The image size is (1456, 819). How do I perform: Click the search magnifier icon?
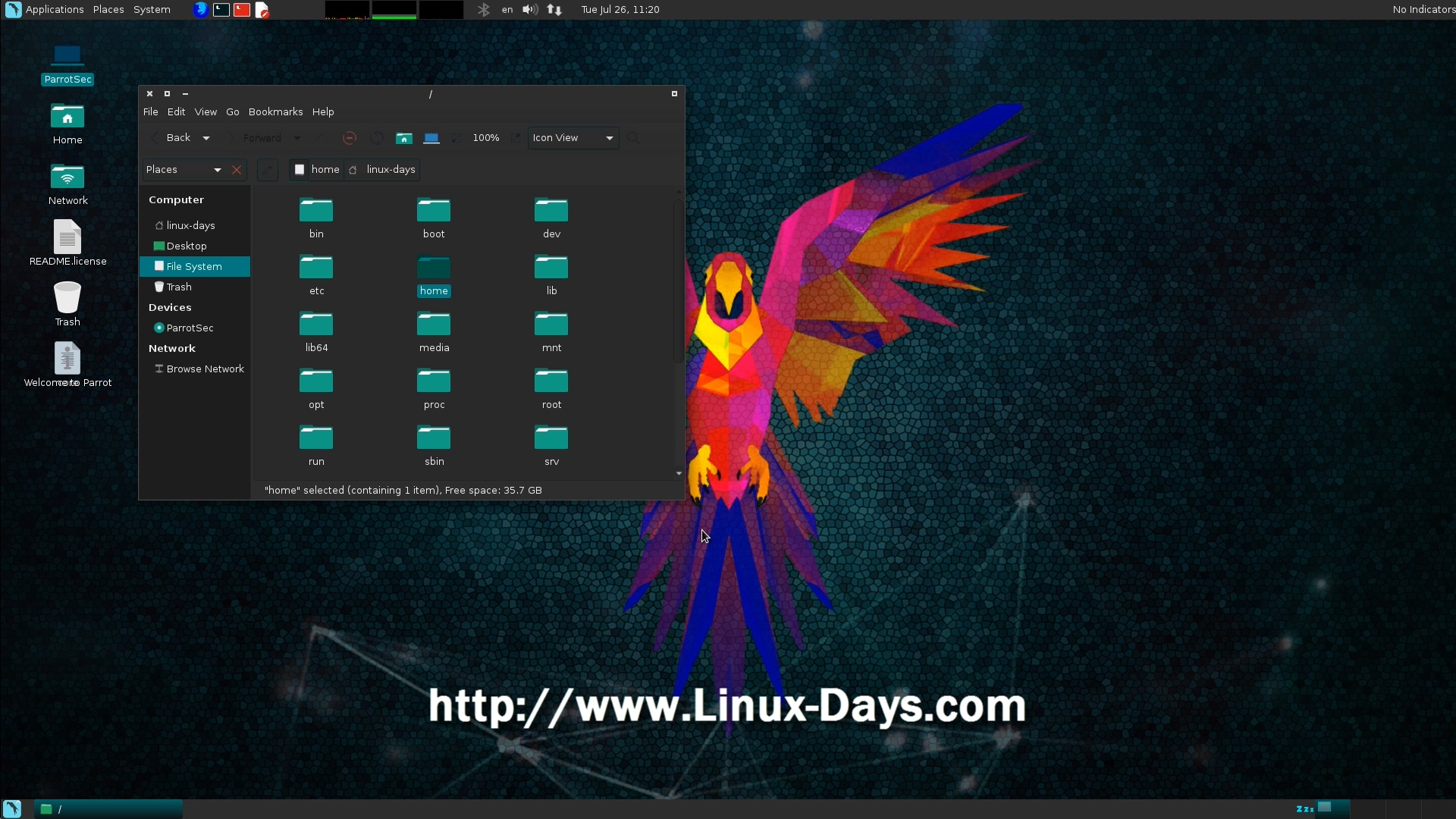634,138
